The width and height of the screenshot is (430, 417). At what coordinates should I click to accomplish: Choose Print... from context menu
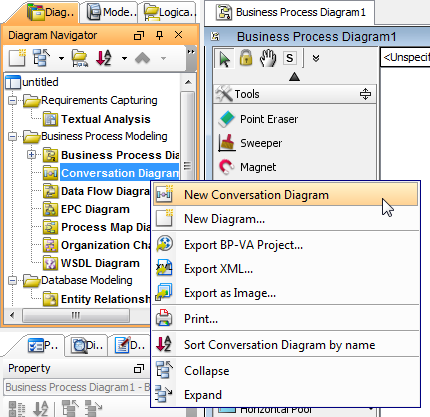click(285, 319)
